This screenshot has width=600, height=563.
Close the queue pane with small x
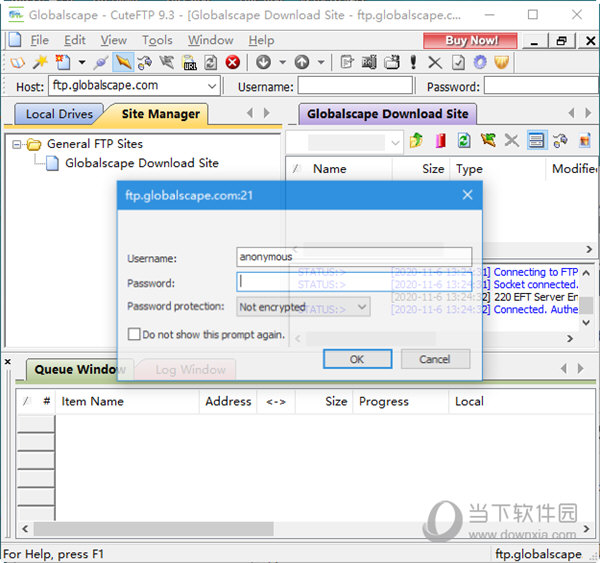[8, 361]
